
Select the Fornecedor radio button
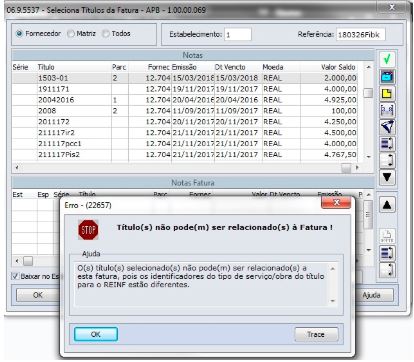(19, 34)
